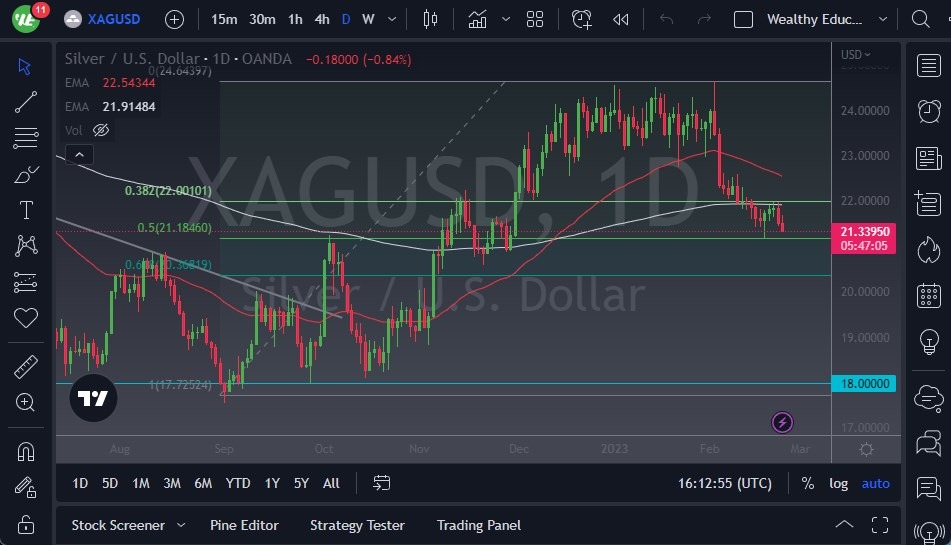Add symbol with the plus button
Image resolution: width=951 pixels, height=545 pixels.
(x=174, y=19)
